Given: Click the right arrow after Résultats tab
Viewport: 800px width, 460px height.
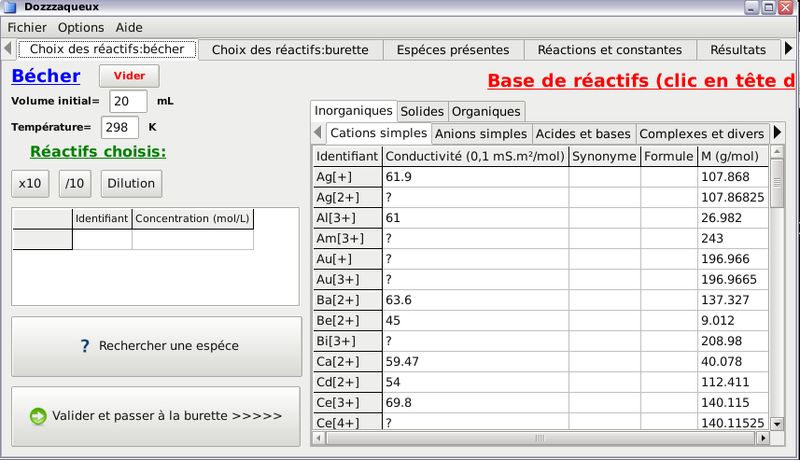Looking at the screenshot, I should (x=788, y=49).
